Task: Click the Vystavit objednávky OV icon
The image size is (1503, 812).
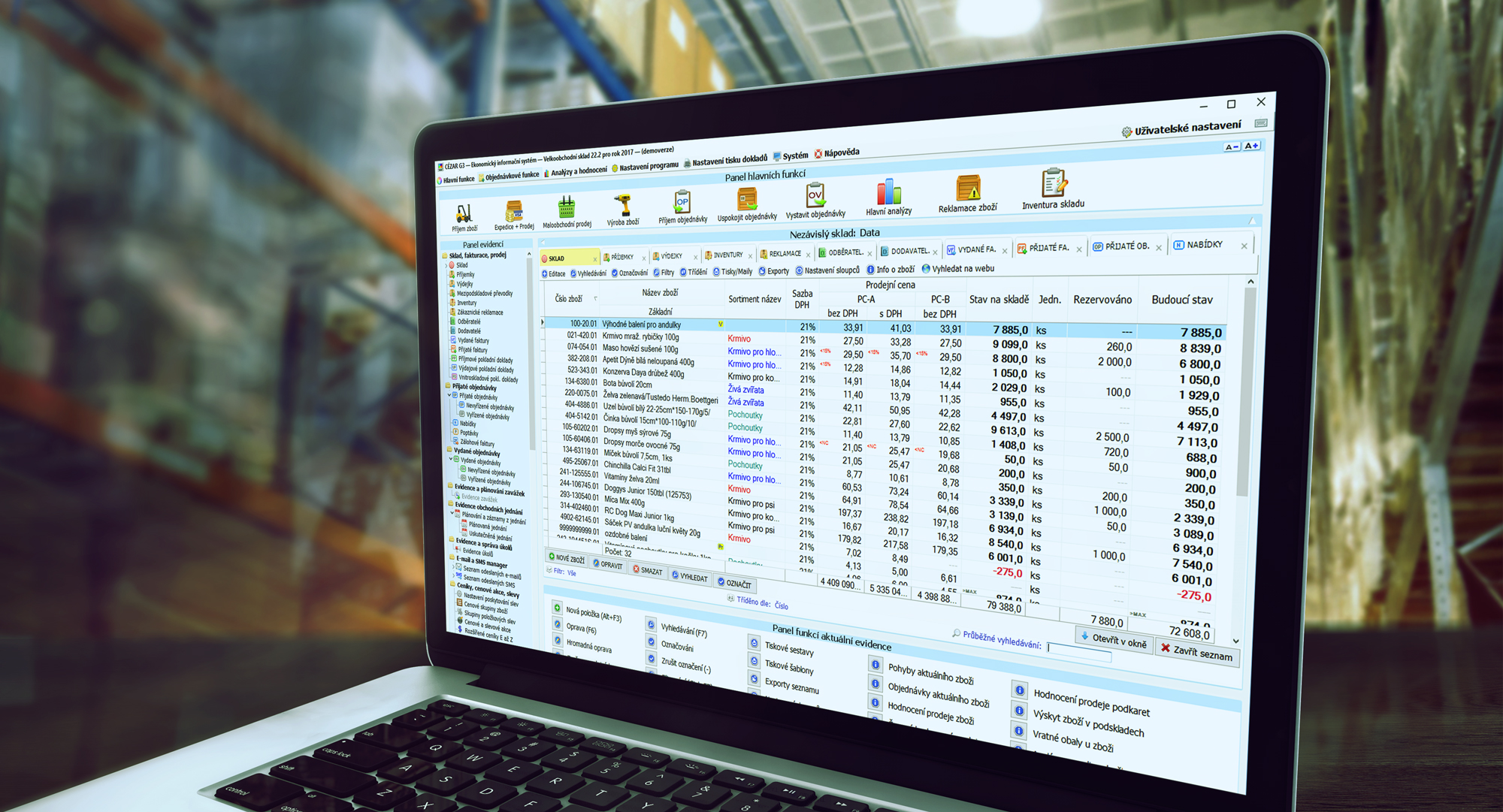Action: tap(815, 195)
